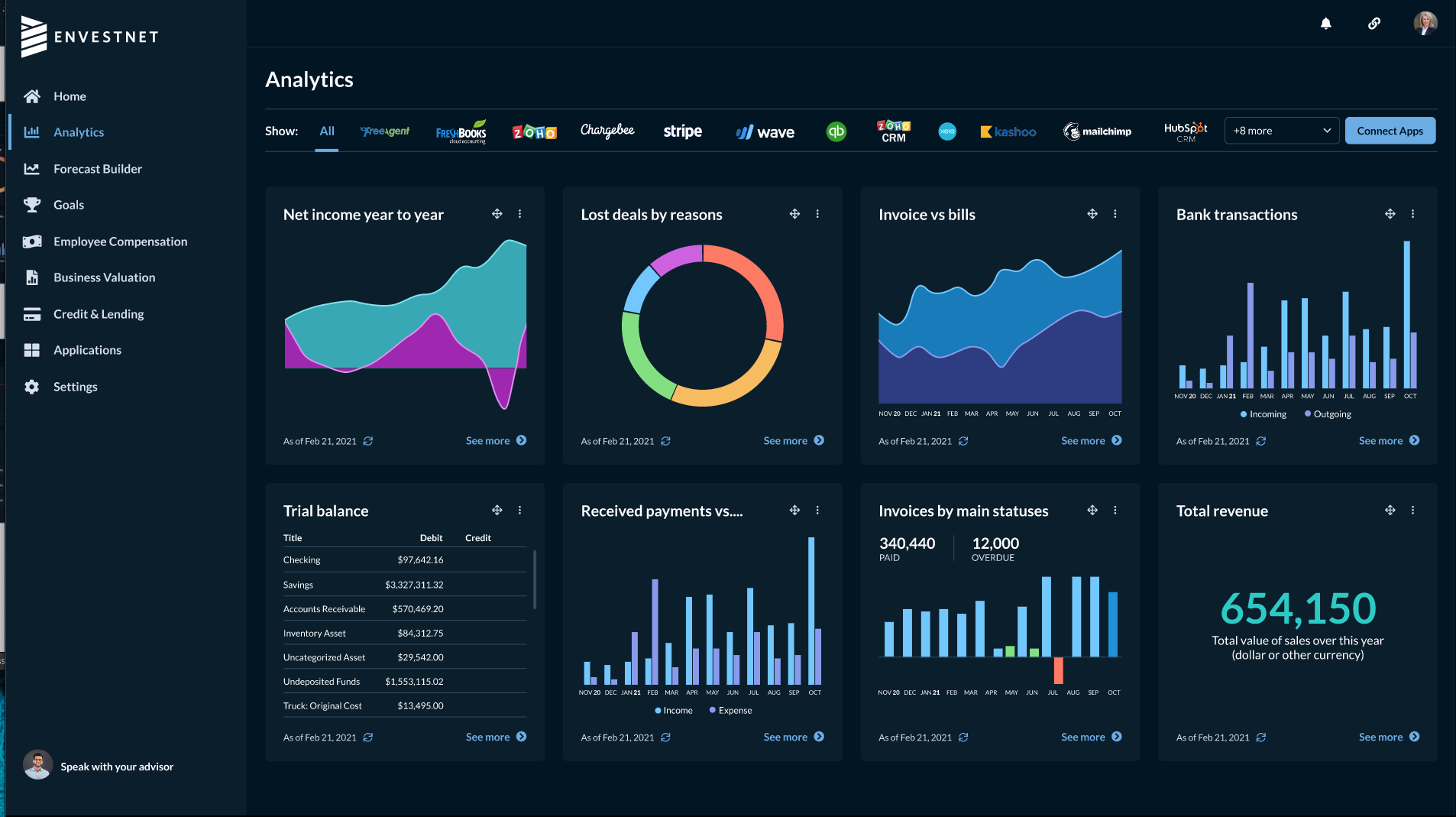Select Analytics in the sidebar
Viewport: 1456px width, 817px height.
tap(79, 132)
